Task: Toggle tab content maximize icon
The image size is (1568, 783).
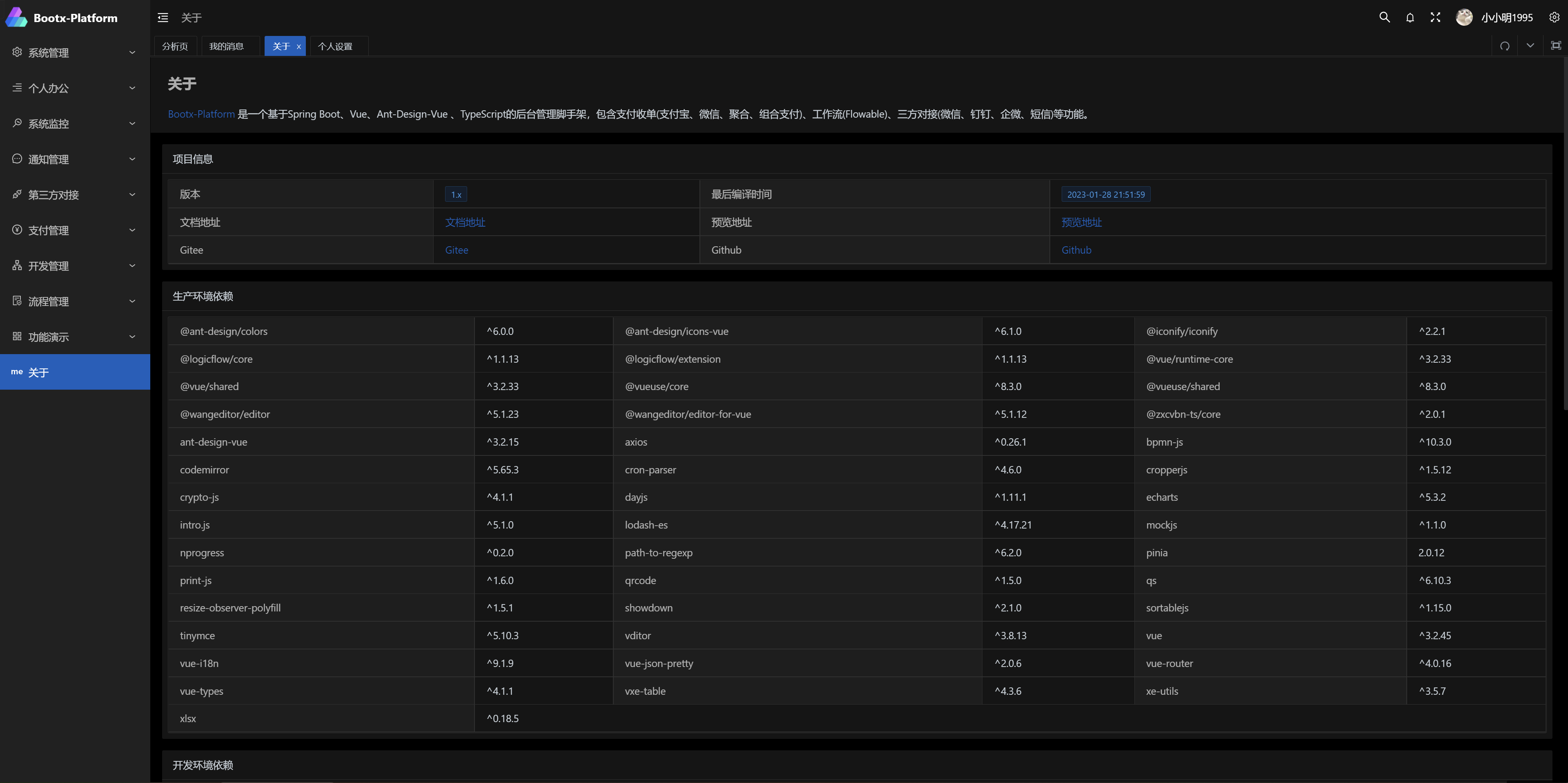Action: point(1556,46)
